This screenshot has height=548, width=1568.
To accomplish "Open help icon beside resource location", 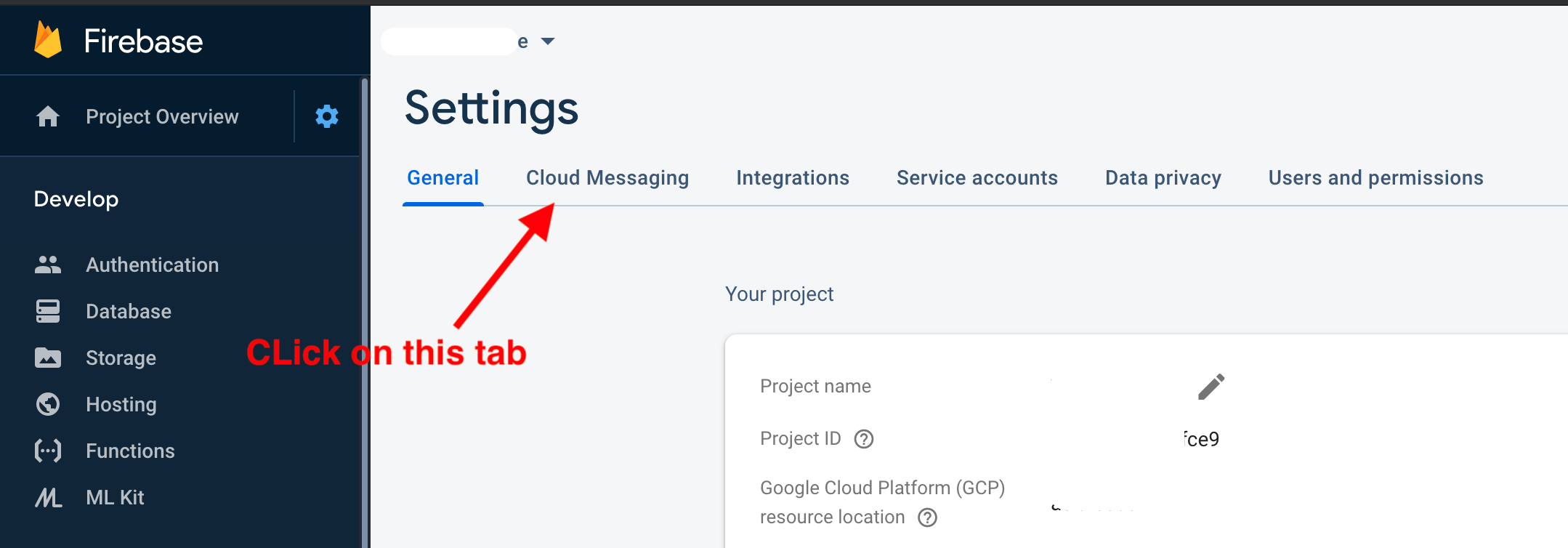I will [928, 517].
